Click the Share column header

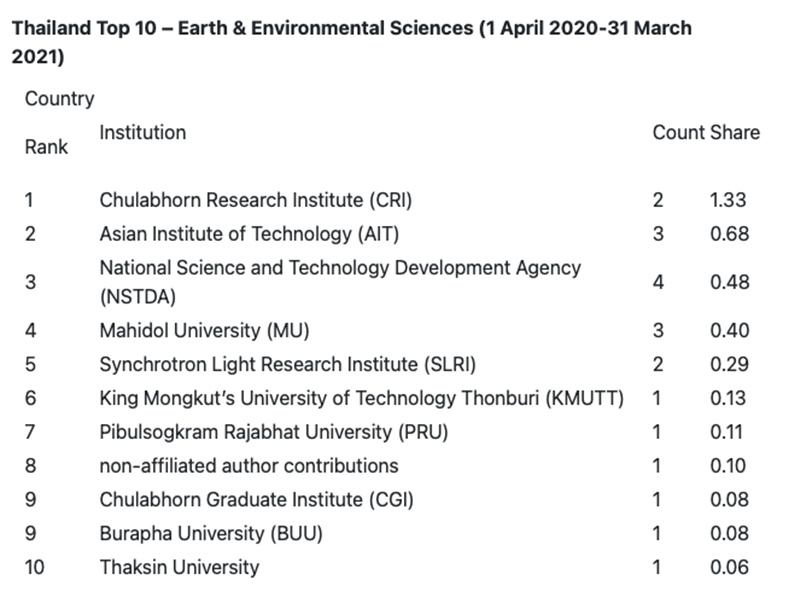click(735, 132)
